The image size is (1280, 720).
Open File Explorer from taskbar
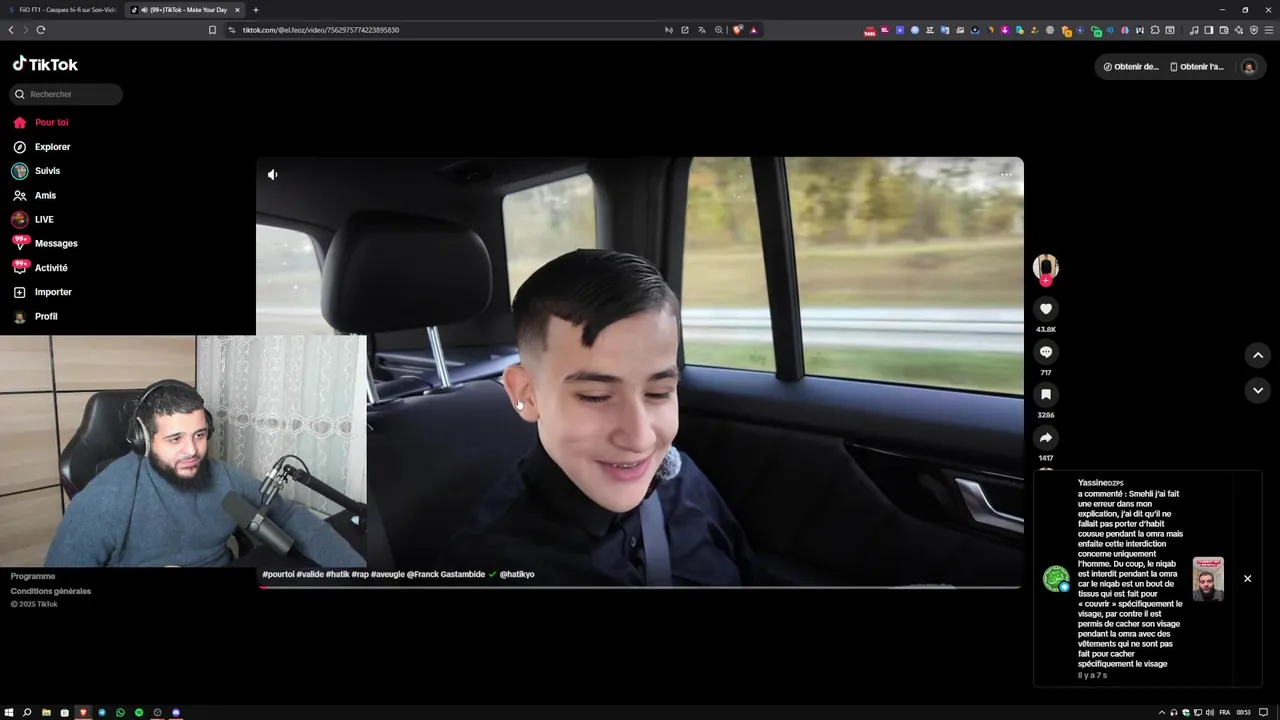[x=46, y=712]
